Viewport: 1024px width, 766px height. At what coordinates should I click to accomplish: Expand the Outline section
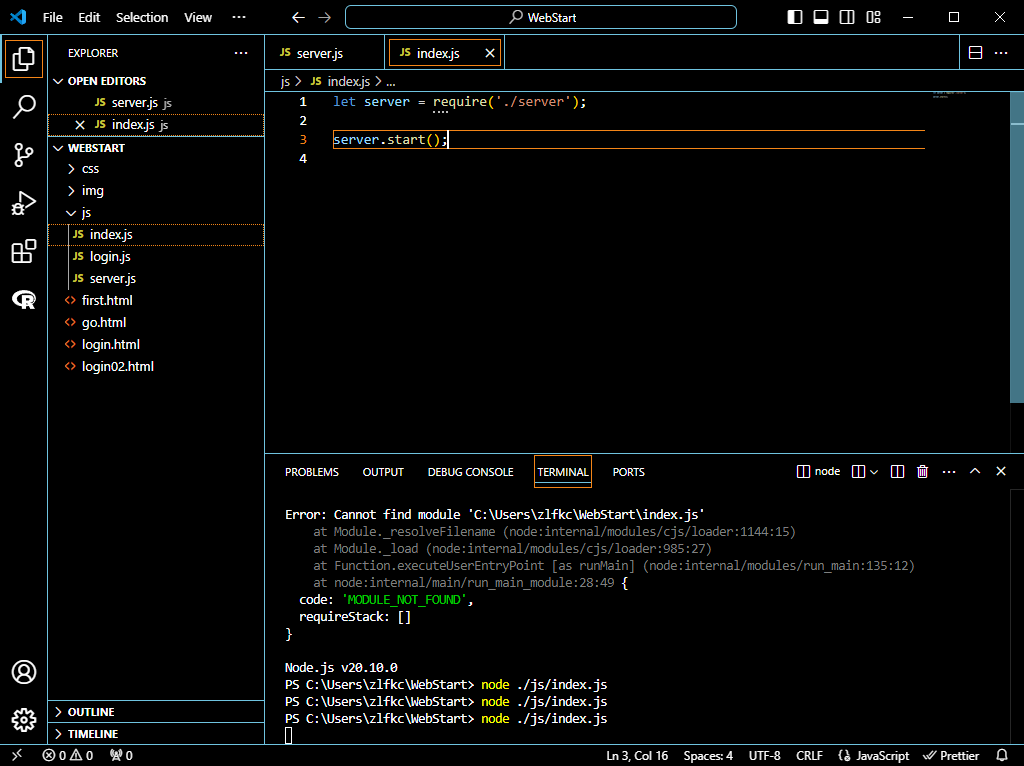[x=156, y=712]
